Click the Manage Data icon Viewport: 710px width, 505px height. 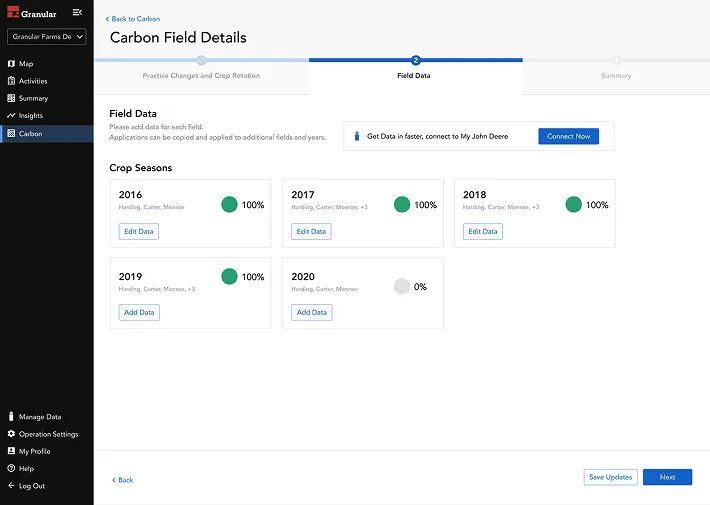pyautogui.click(x=11, y=416)
